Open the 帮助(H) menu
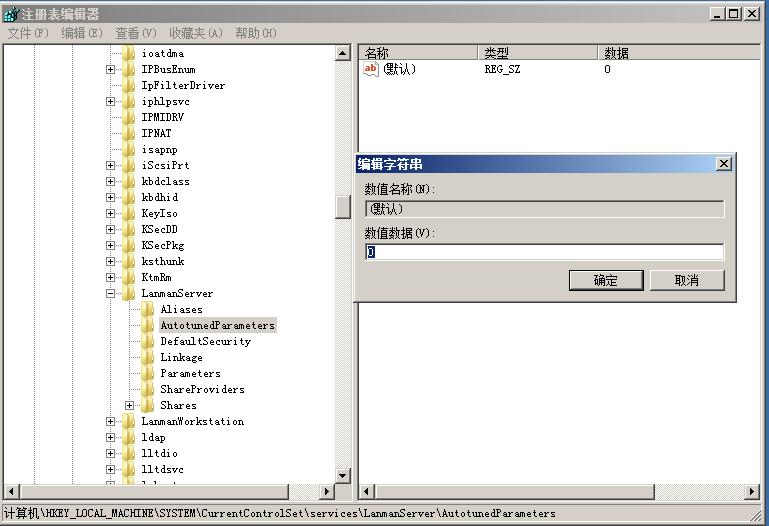This screenshot has height=526, width=769. click(x=256, y=33)
